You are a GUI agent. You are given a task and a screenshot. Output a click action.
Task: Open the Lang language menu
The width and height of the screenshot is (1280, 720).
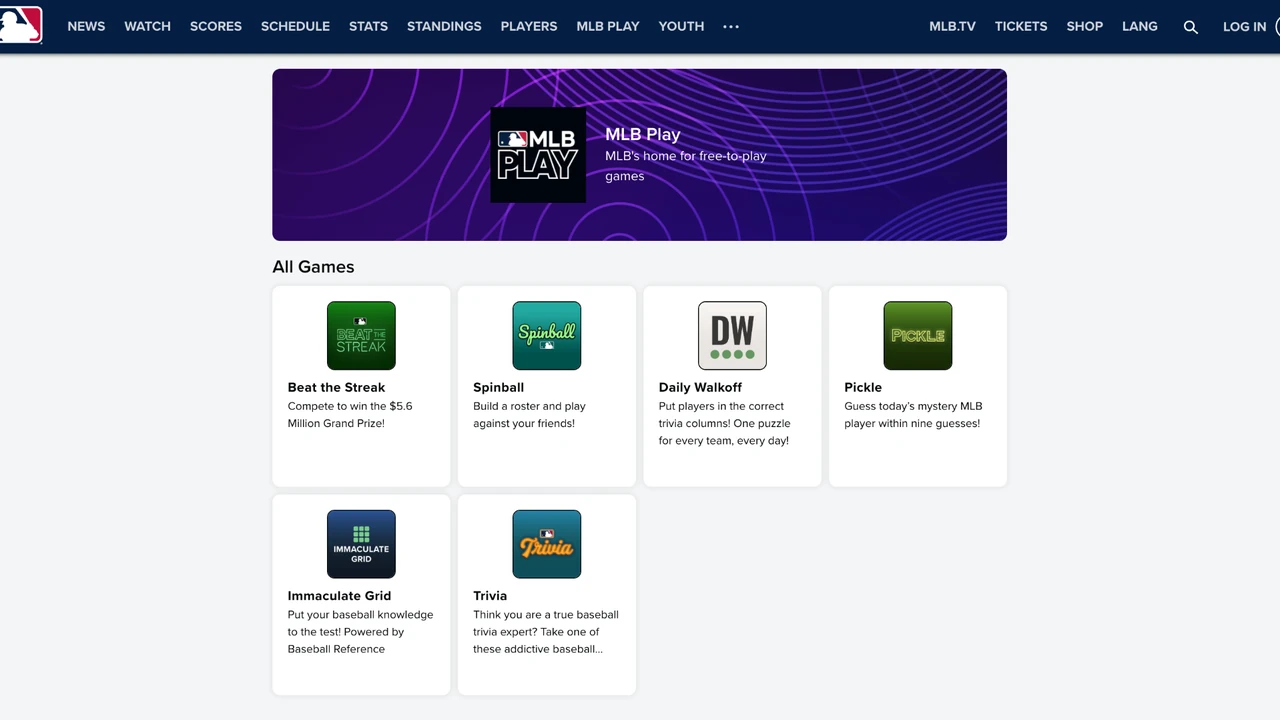[x=1140, y=26]
